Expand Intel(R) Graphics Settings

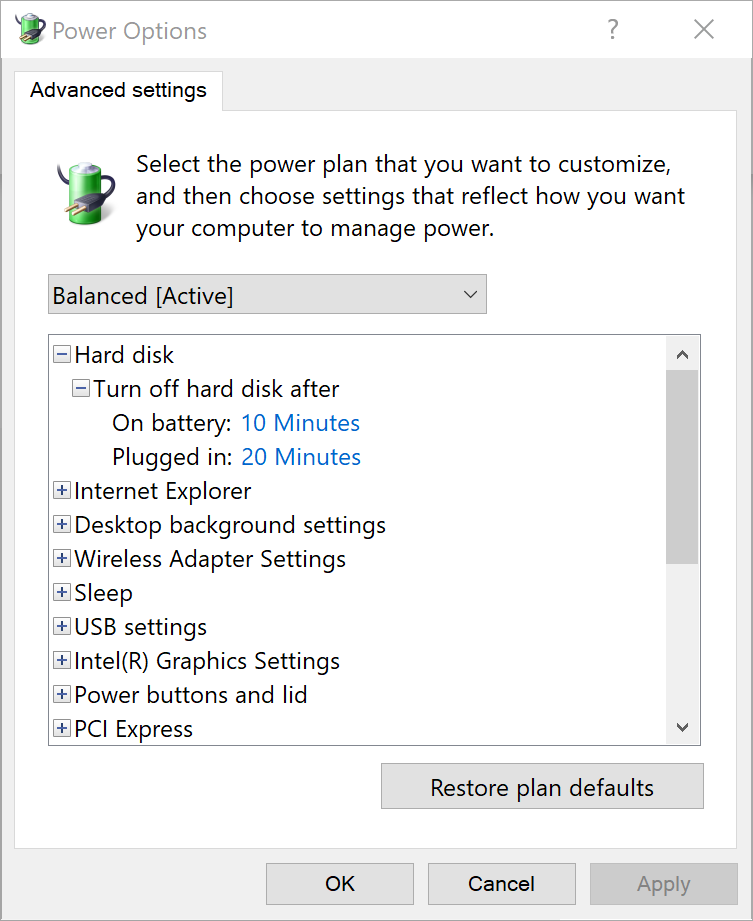[x=62, y=661]
